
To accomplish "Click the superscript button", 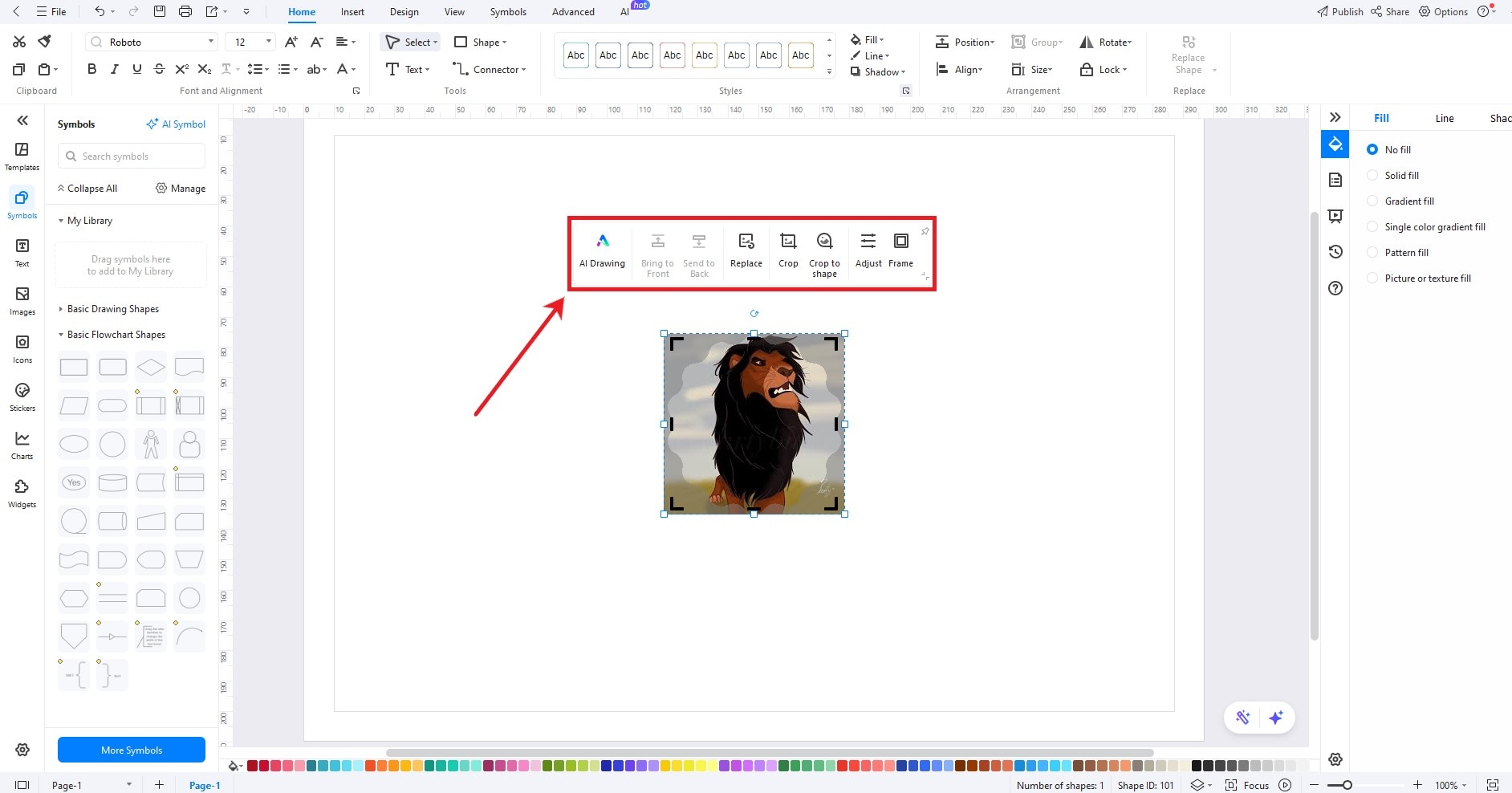I will (181, 69).
